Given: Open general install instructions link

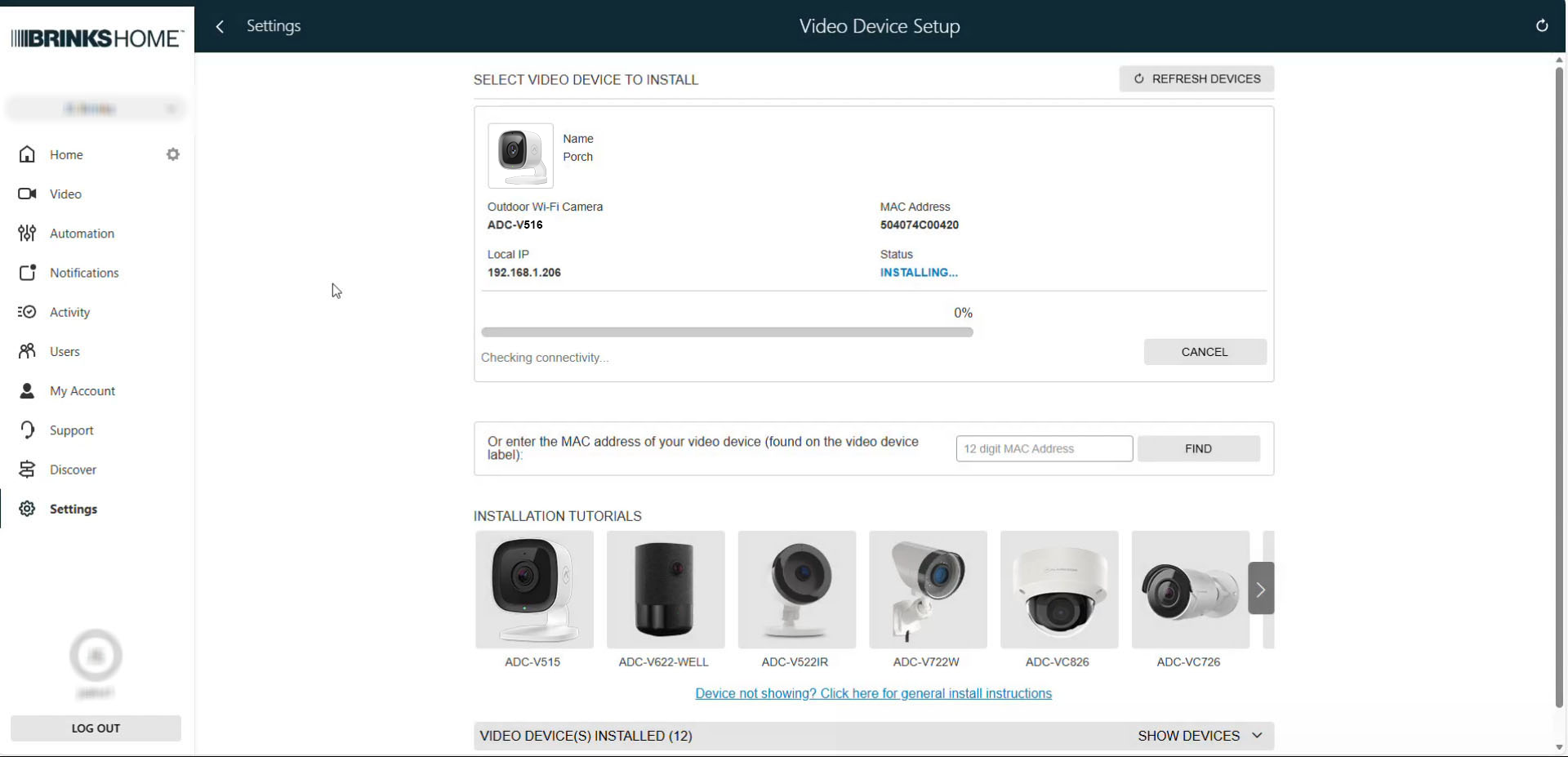Looking at the screenshot, I should pos(873,693).
